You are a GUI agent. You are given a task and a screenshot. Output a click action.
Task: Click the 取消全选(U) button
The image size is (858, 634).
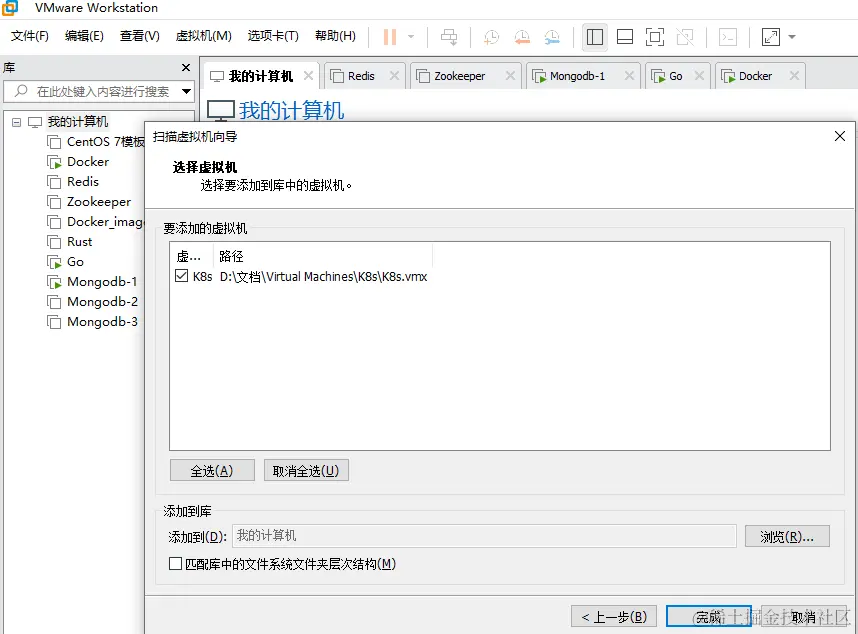click(x=306, y=470)
